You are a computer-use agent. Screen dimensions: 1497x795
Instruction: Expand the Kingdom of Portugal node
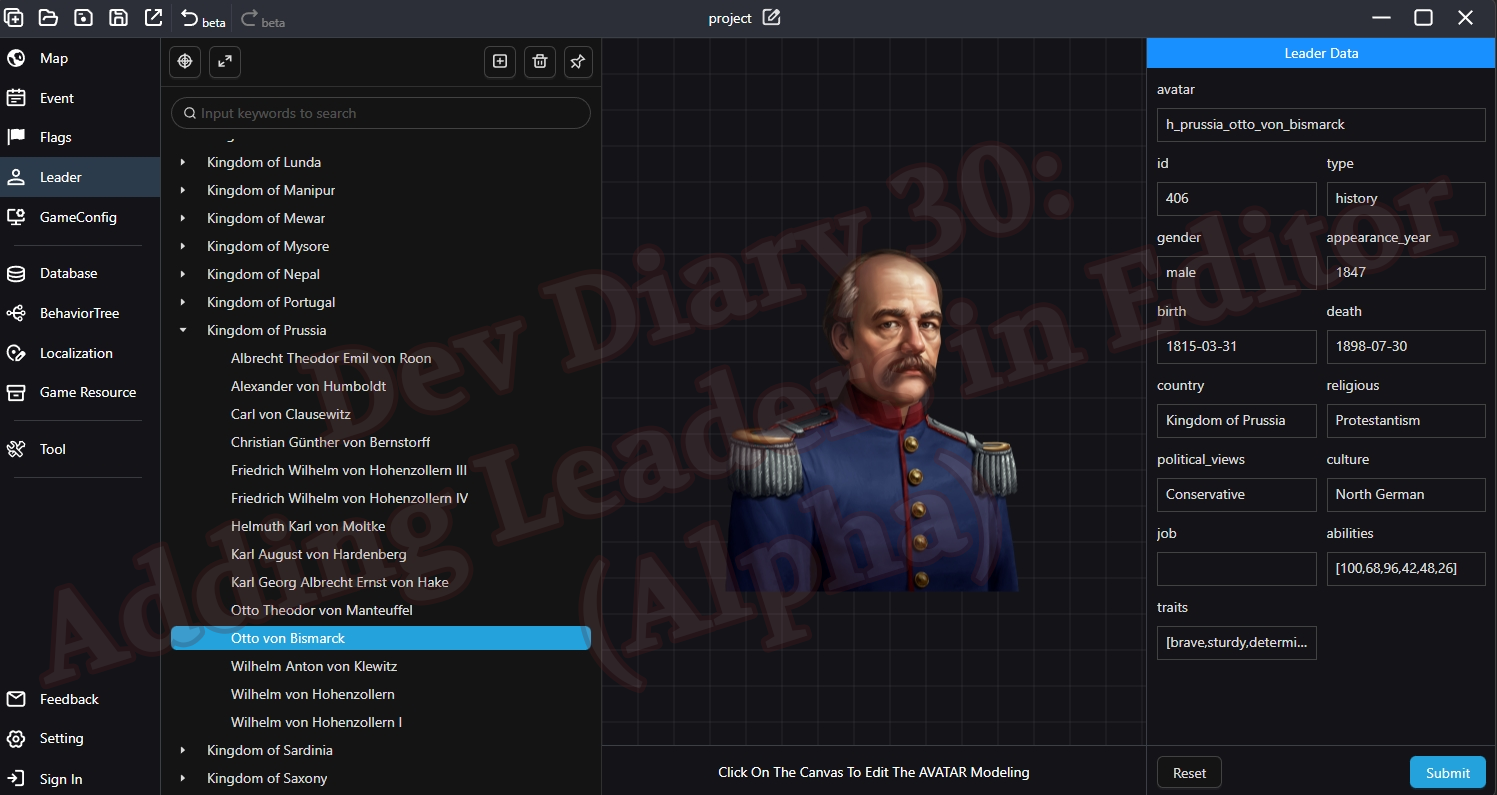[183, 302]
